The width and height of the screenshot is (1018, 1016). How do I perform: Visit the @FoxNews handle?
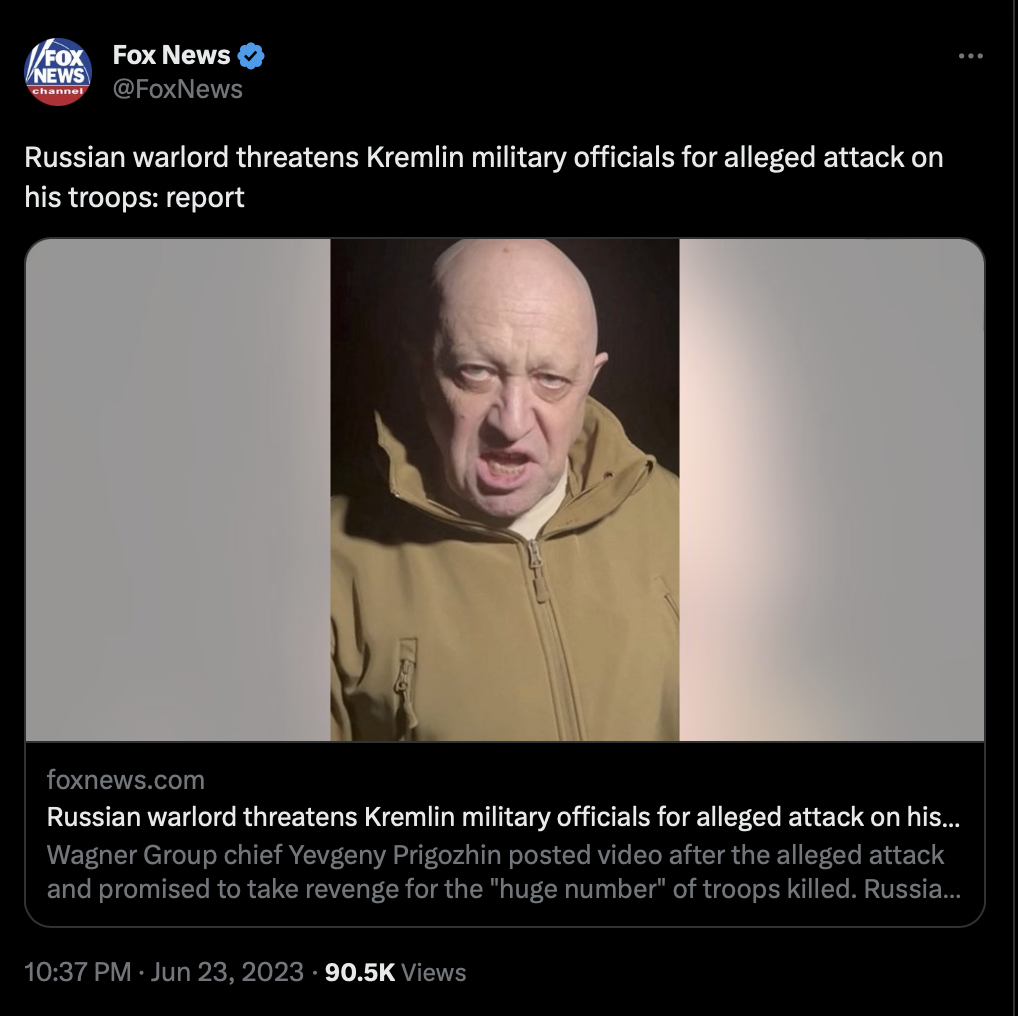177,89
